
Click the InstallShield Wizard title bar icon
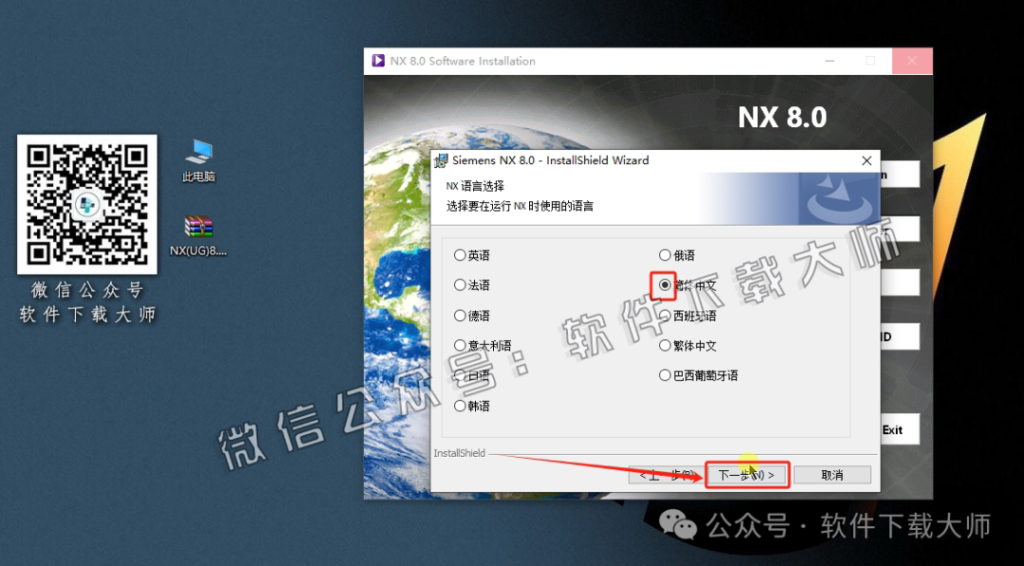point(442,161)
